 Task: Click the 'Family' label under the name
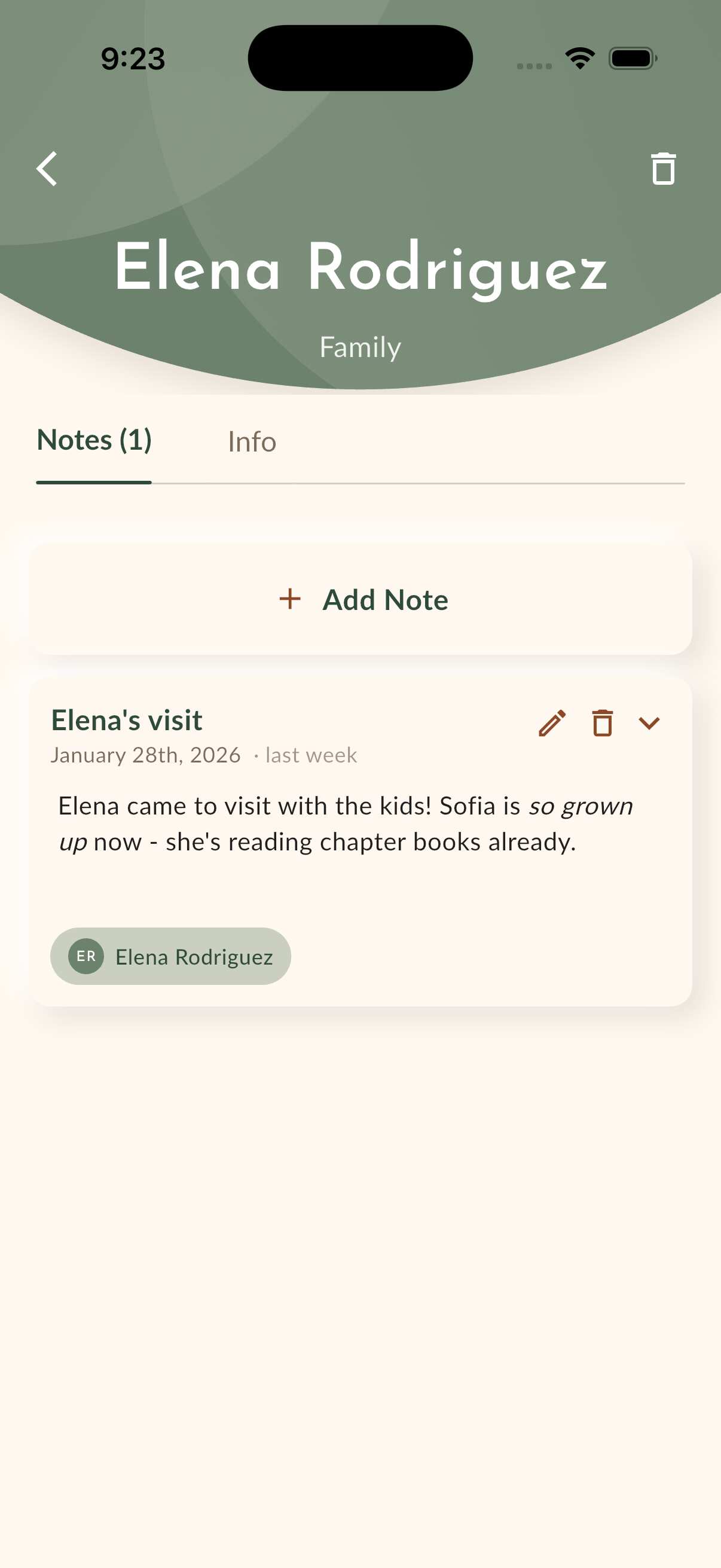(360, 347)
